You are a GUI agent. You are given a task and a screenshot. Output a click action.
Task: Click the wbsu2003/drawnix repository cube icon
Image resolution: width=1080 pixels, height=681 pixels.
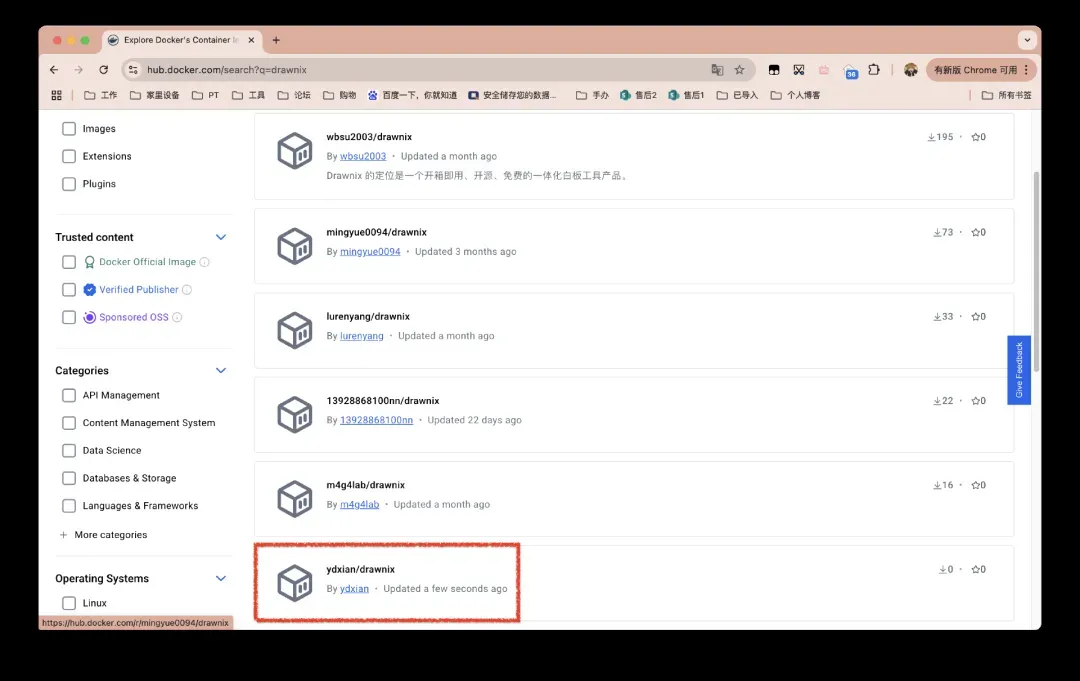point(295,150)
